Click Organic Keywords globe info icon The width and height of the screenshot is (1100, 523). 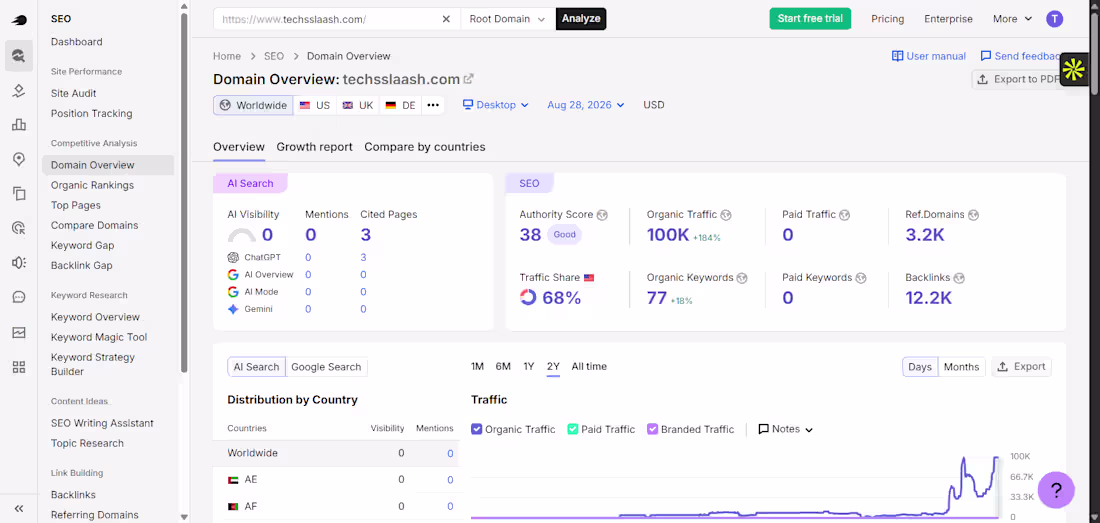coord(742,278)
